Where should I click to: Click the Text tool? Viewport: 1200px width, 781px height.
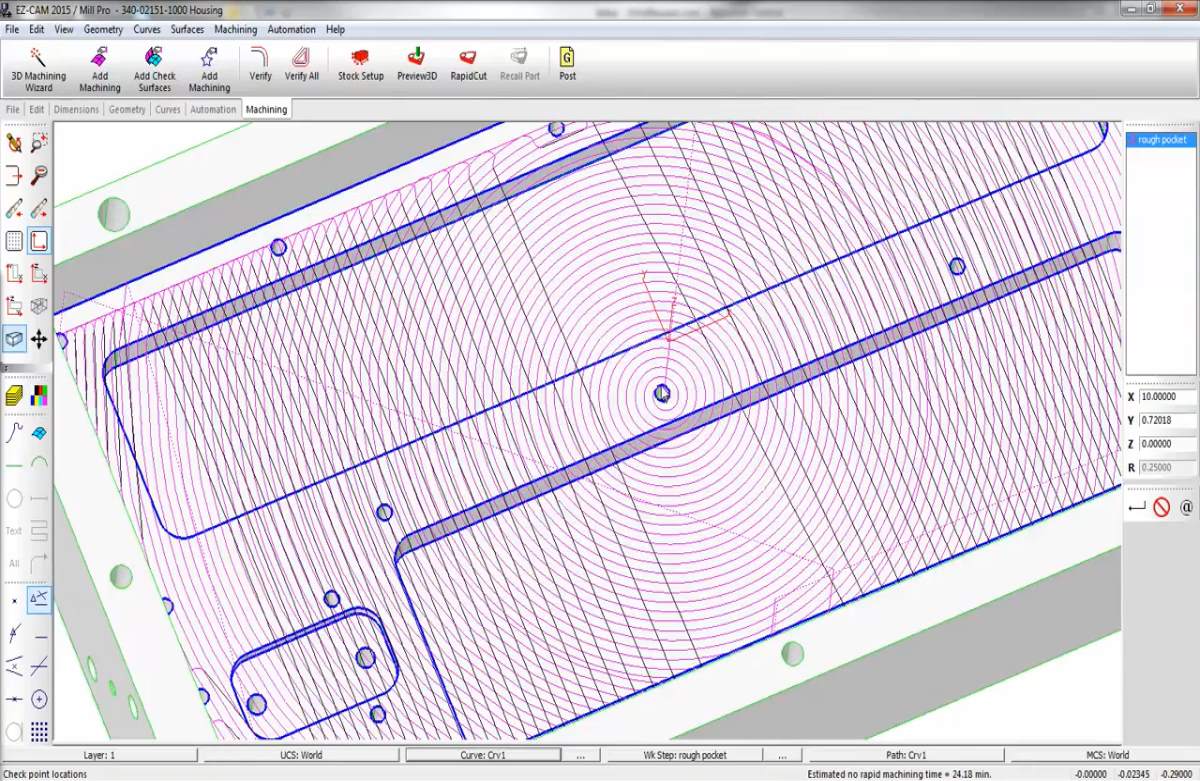tap(14, 531)
